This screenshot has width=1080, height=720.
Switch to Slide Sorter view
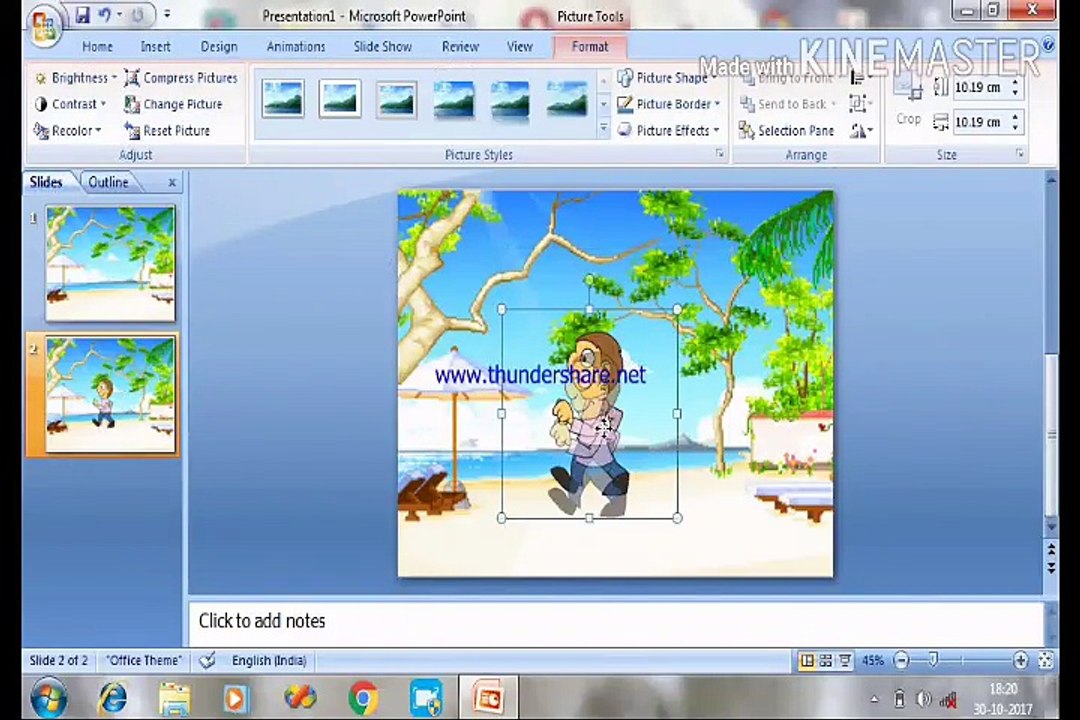pyautogui.click(x=825, y=661)
